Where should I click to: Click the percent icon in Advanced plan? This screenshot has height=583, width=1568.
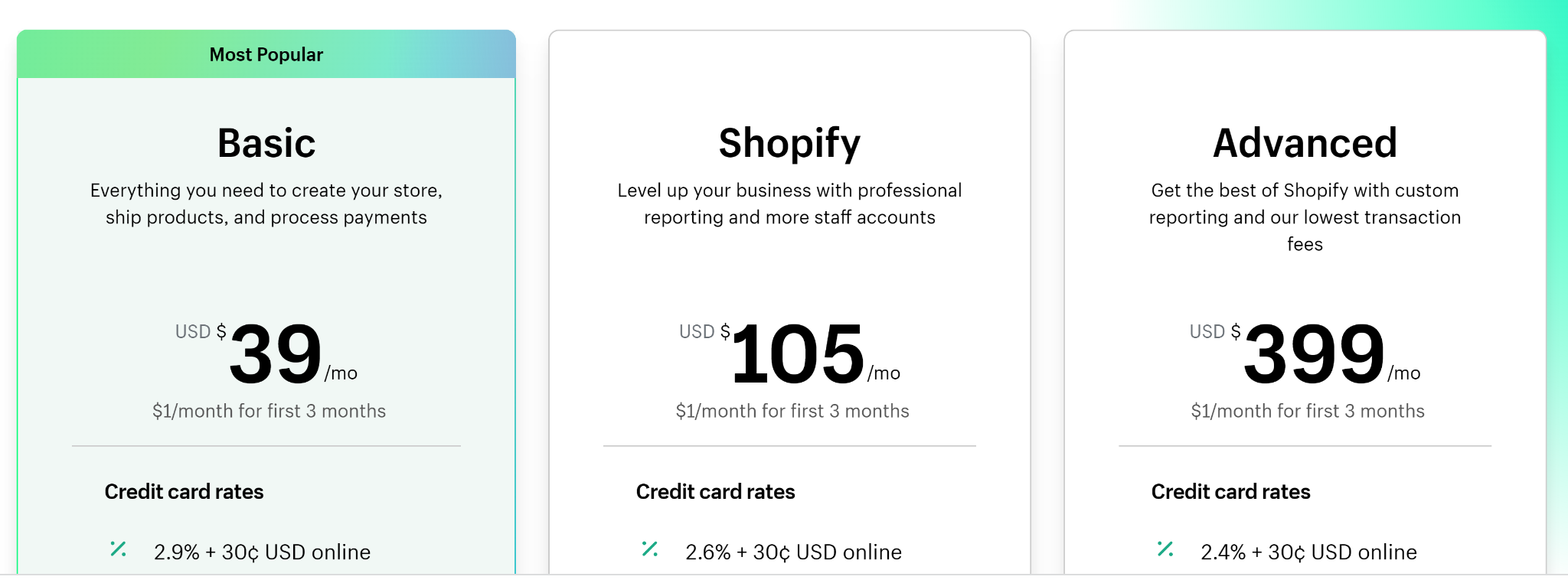coord(1165,549)
